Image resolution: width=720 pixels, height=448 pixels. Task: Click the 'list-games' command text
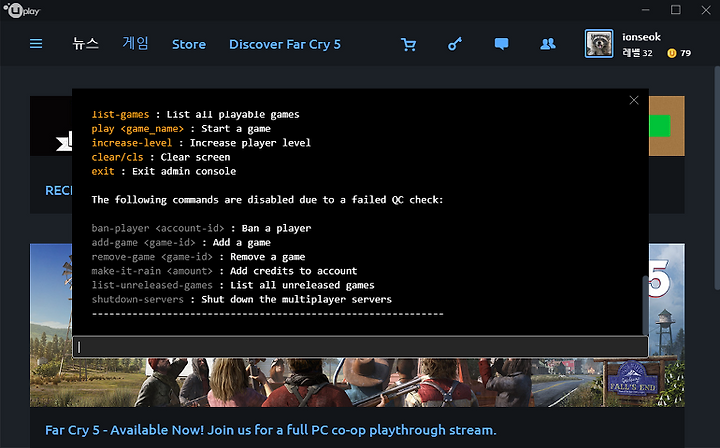(x=120, y=114)
